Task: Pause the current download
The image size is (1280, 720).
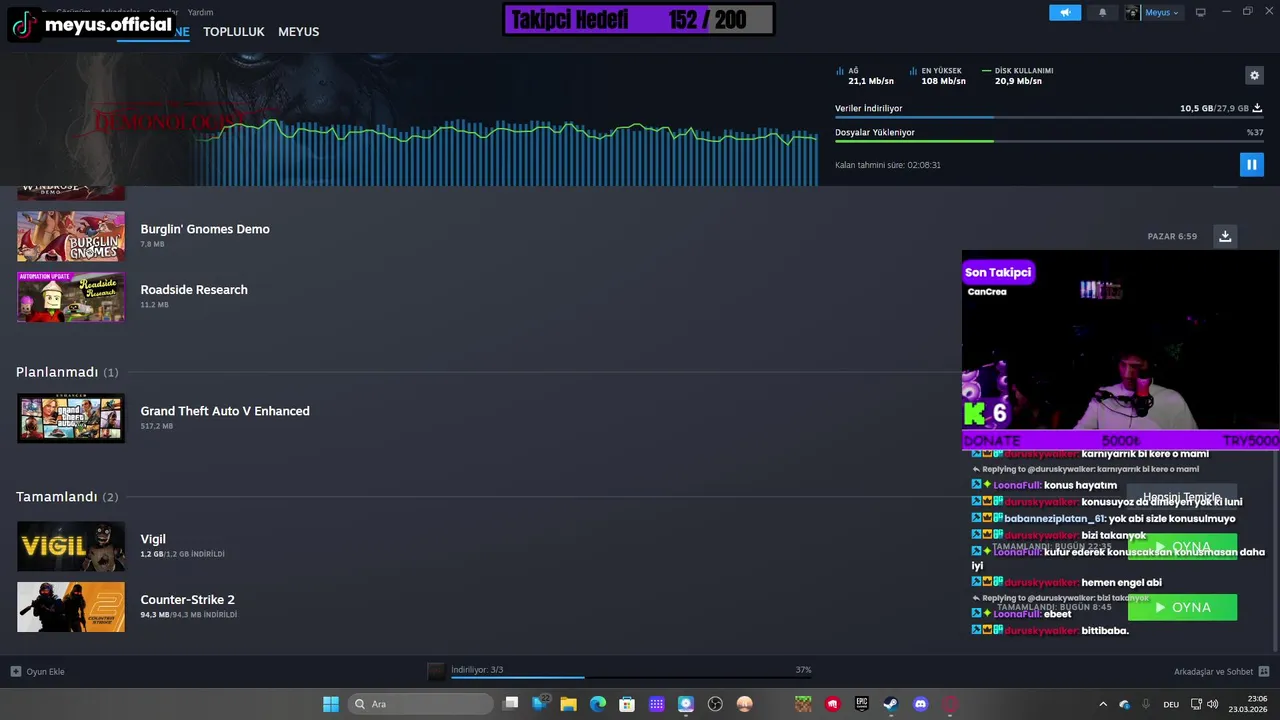Action: pyautogui.click(x=1251, y=164)
